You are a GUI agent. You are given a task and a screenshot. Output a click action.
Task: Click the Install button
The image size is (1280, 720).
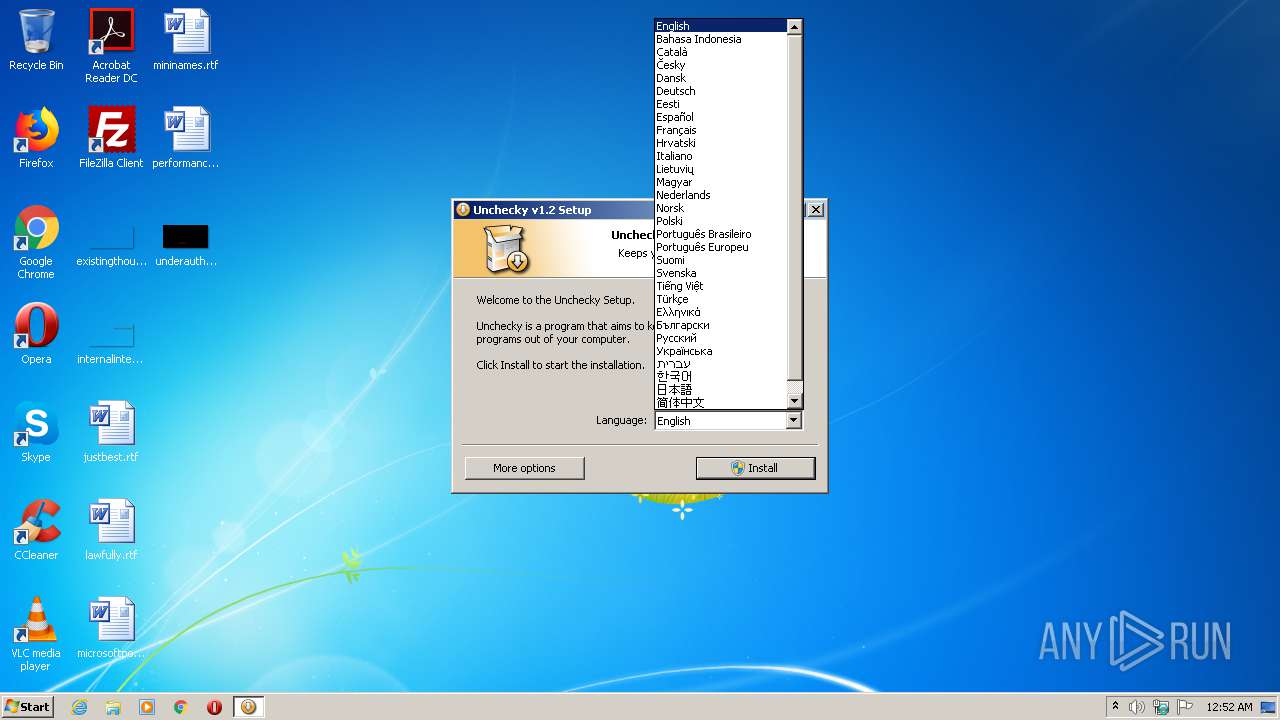point(756,468)
